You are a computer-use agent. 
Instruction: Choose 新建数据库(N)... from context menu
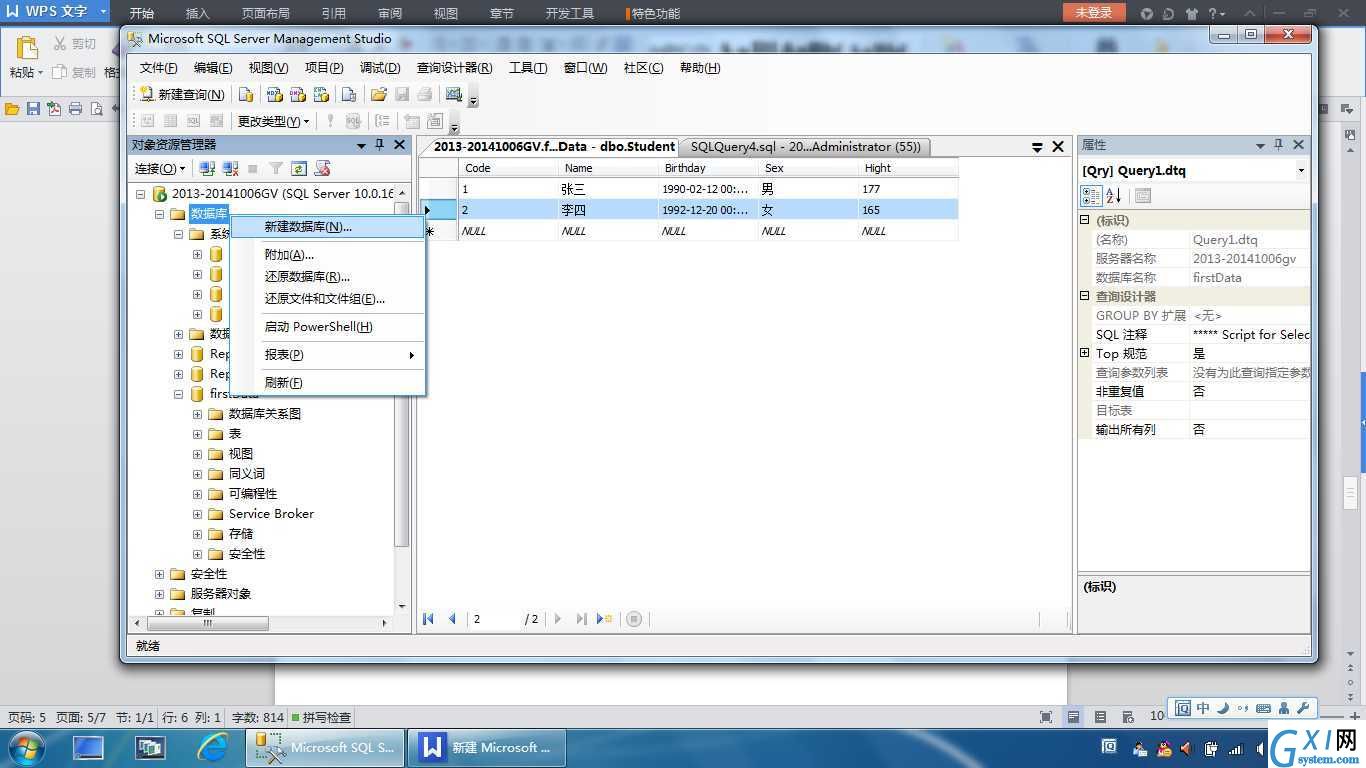328,227
